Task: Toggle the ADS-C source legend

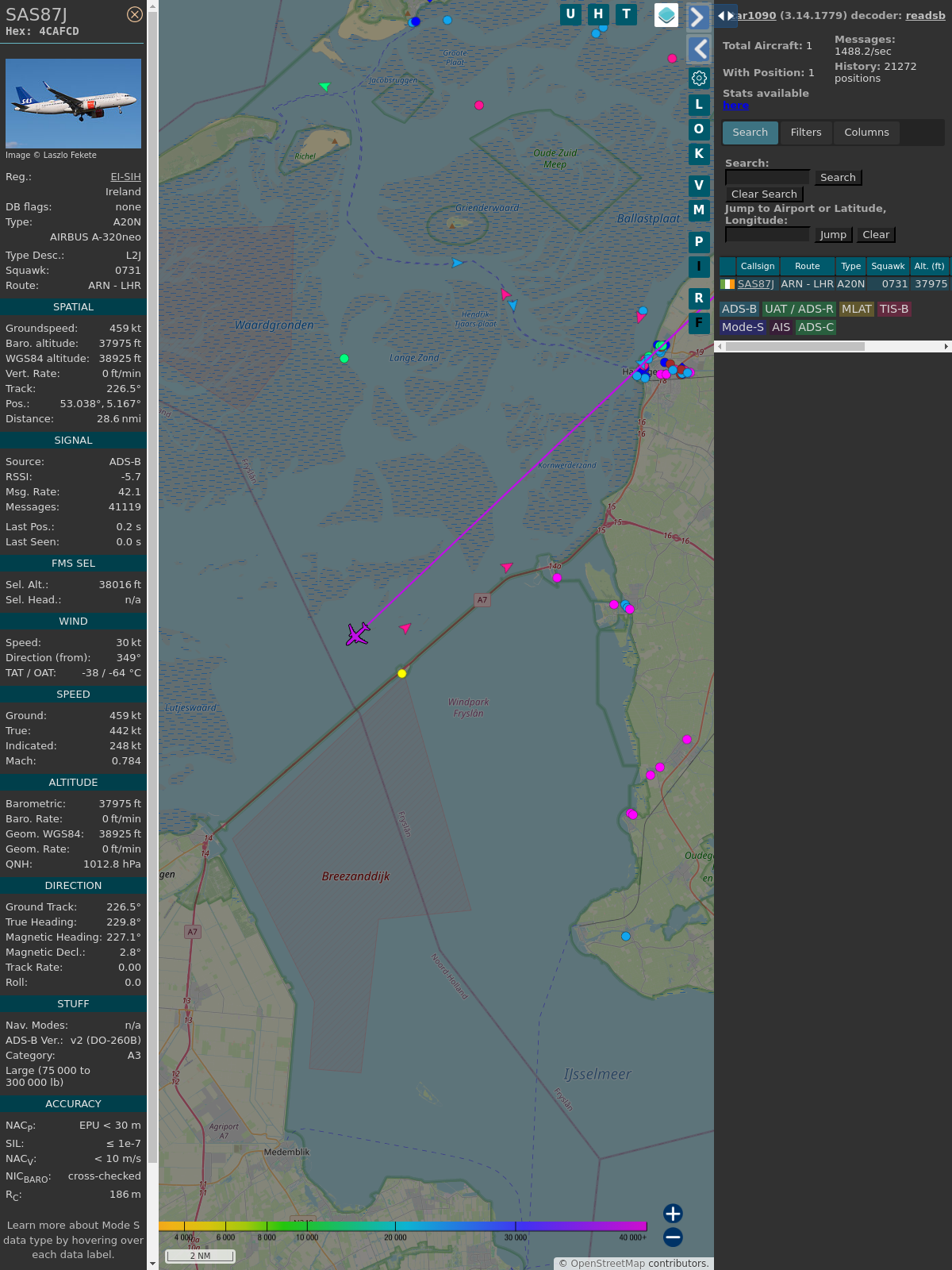Action: (816, 327)
